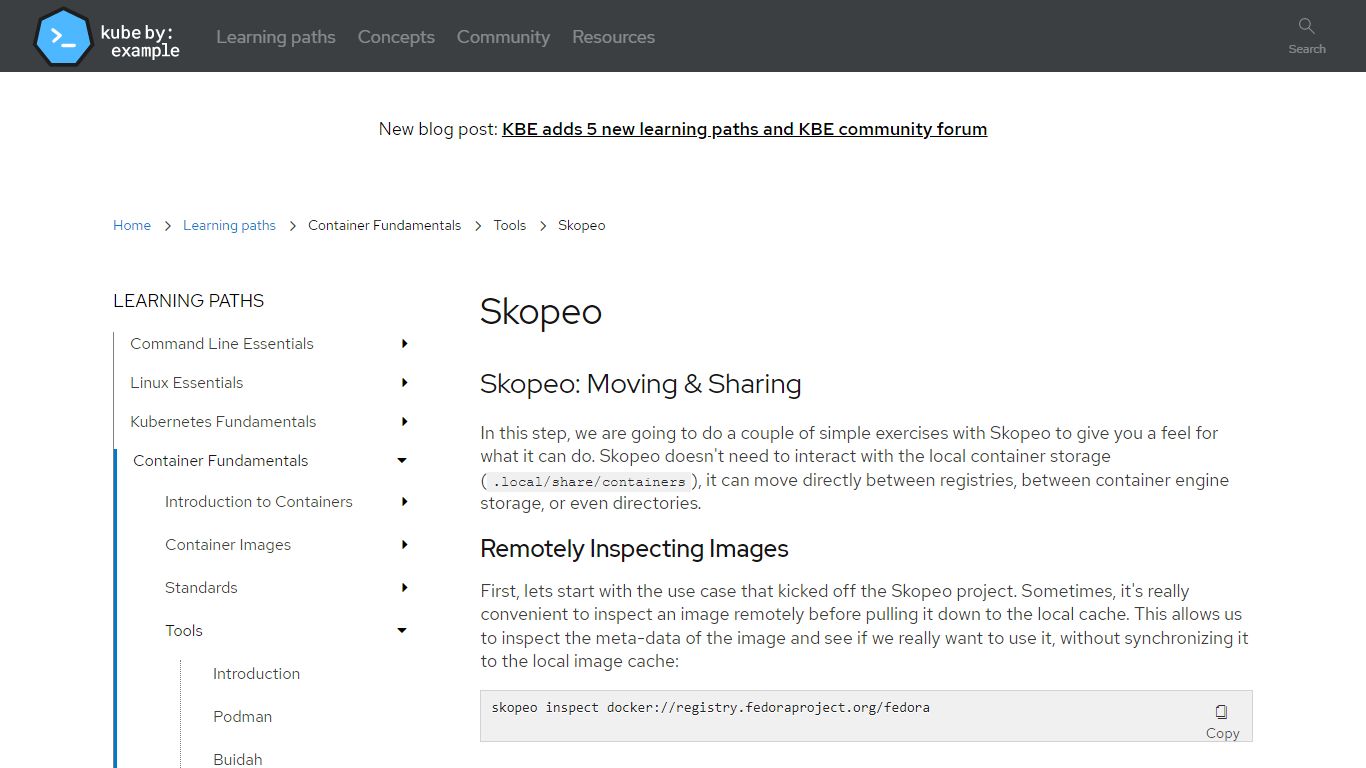Collapse Container Fundamentals arrow
1366x768 pixels.
[402, 461]
